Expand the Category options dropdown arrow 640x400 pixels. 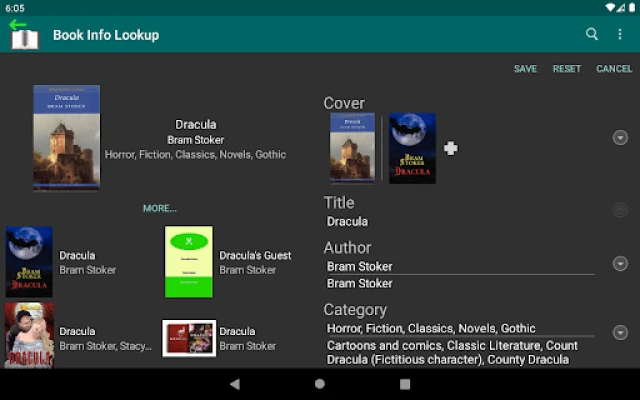click(x=620, y=332)
